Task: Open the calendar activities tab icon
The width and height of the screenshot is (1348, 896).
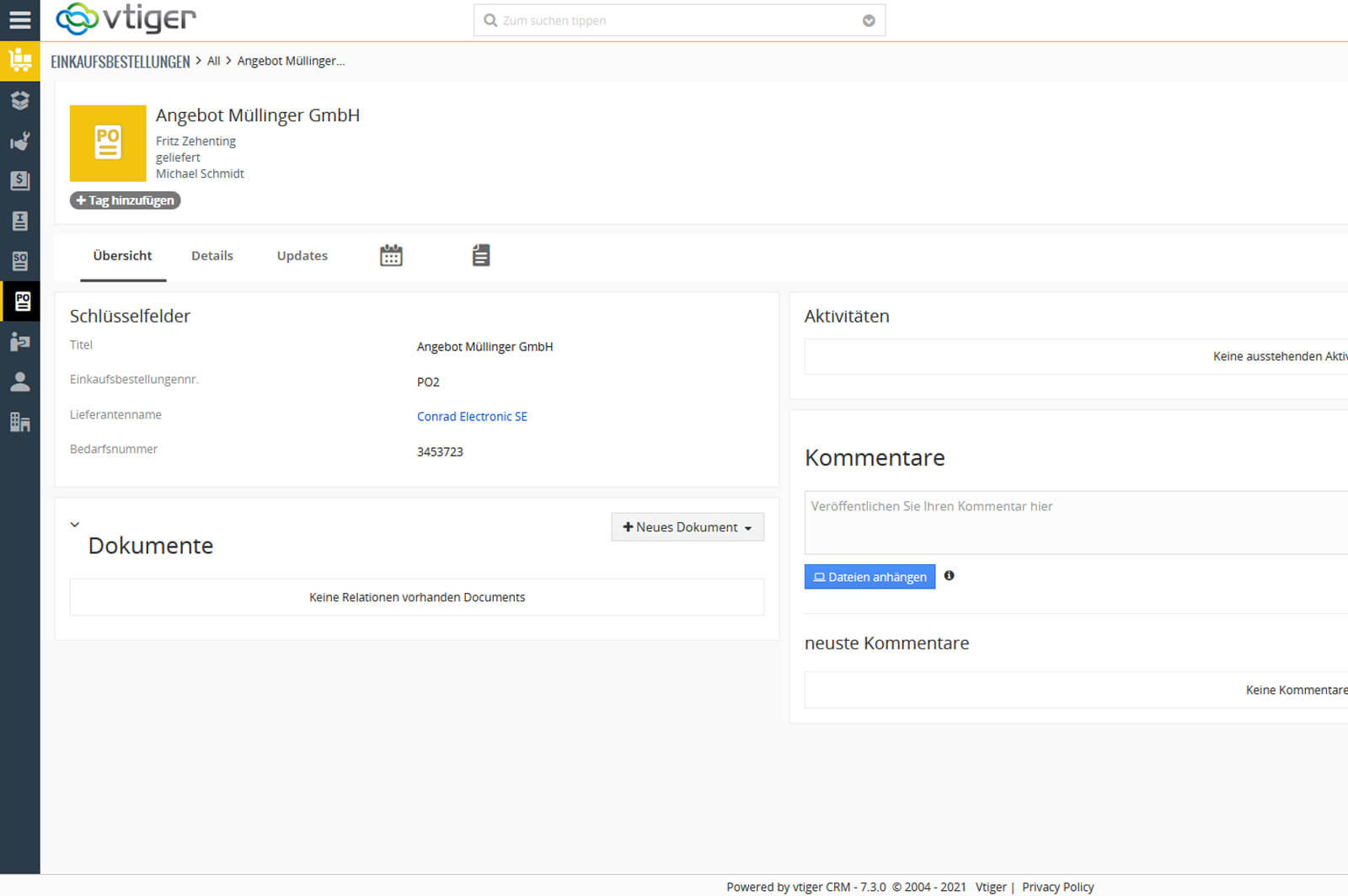Action: [391, 255]
